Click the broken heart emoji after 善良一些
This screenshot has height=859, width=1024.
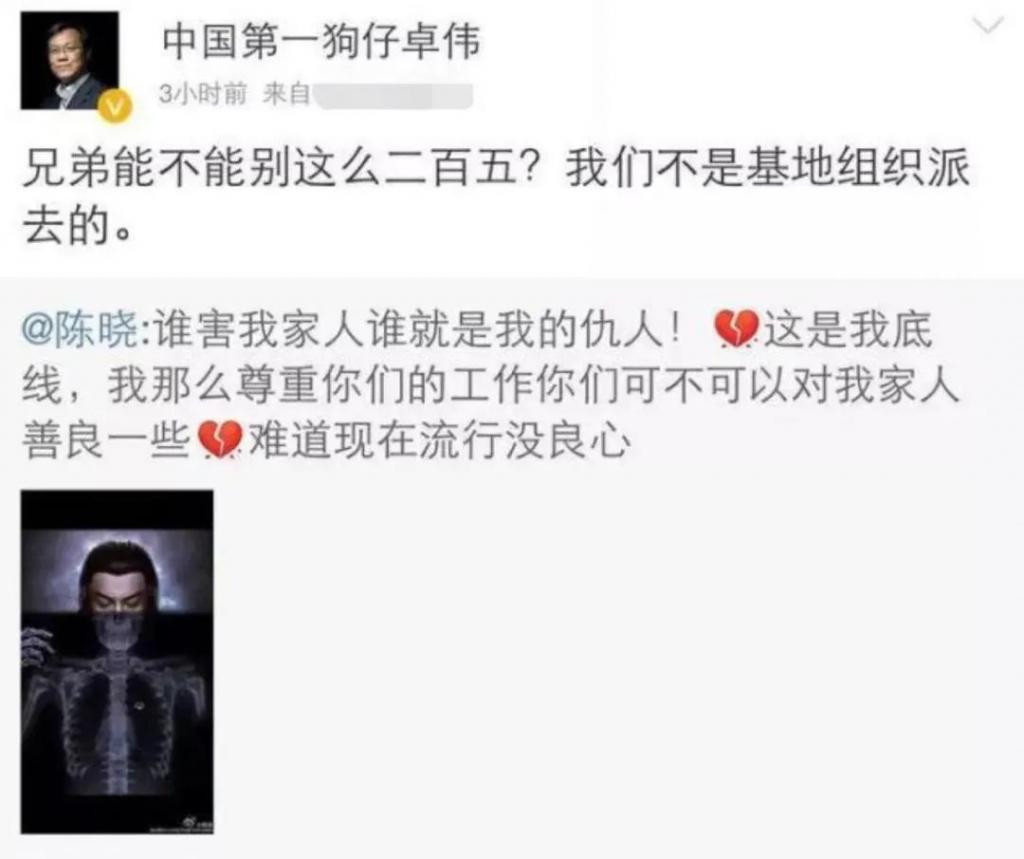click(220, 439)
